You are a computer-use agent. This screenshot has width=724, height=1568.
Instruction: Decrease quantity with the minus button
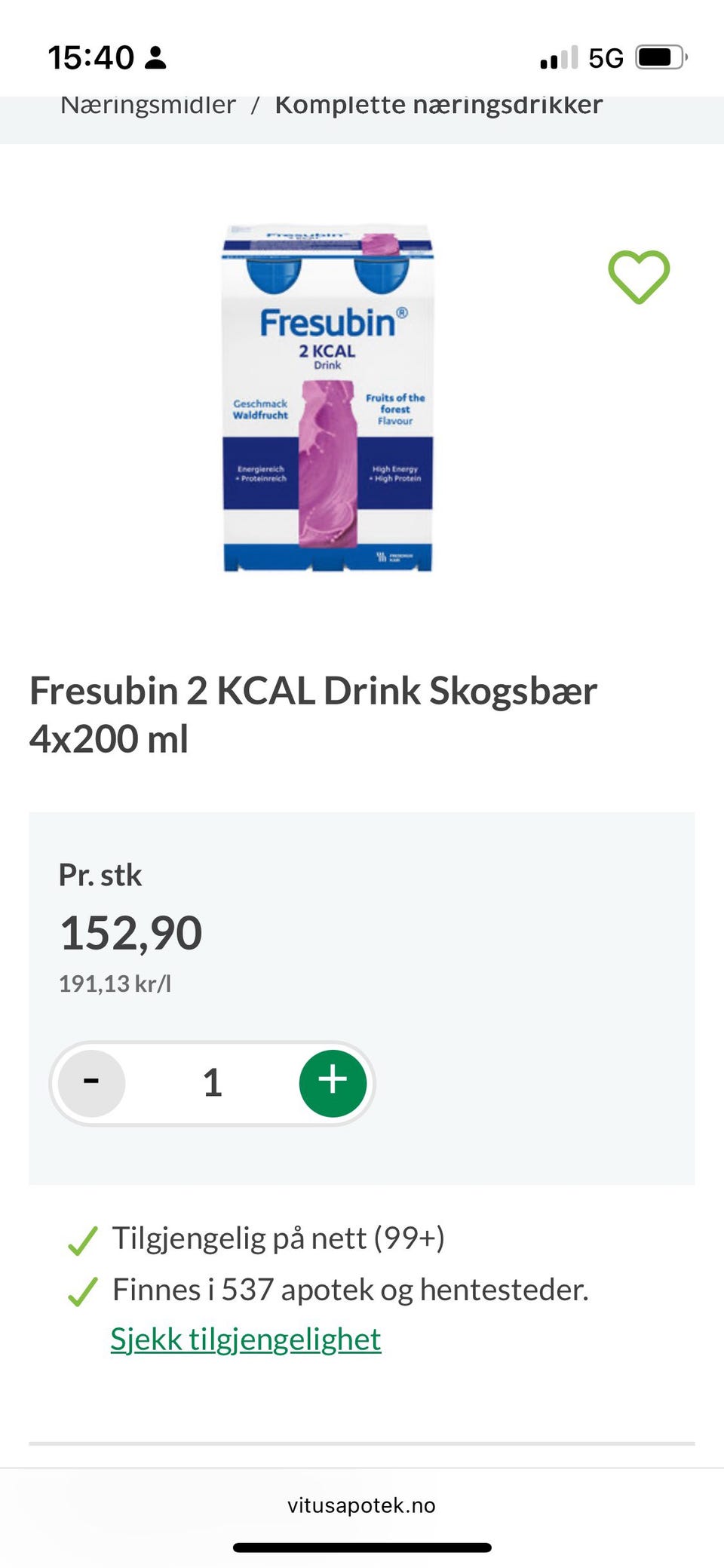(91, 1083)
